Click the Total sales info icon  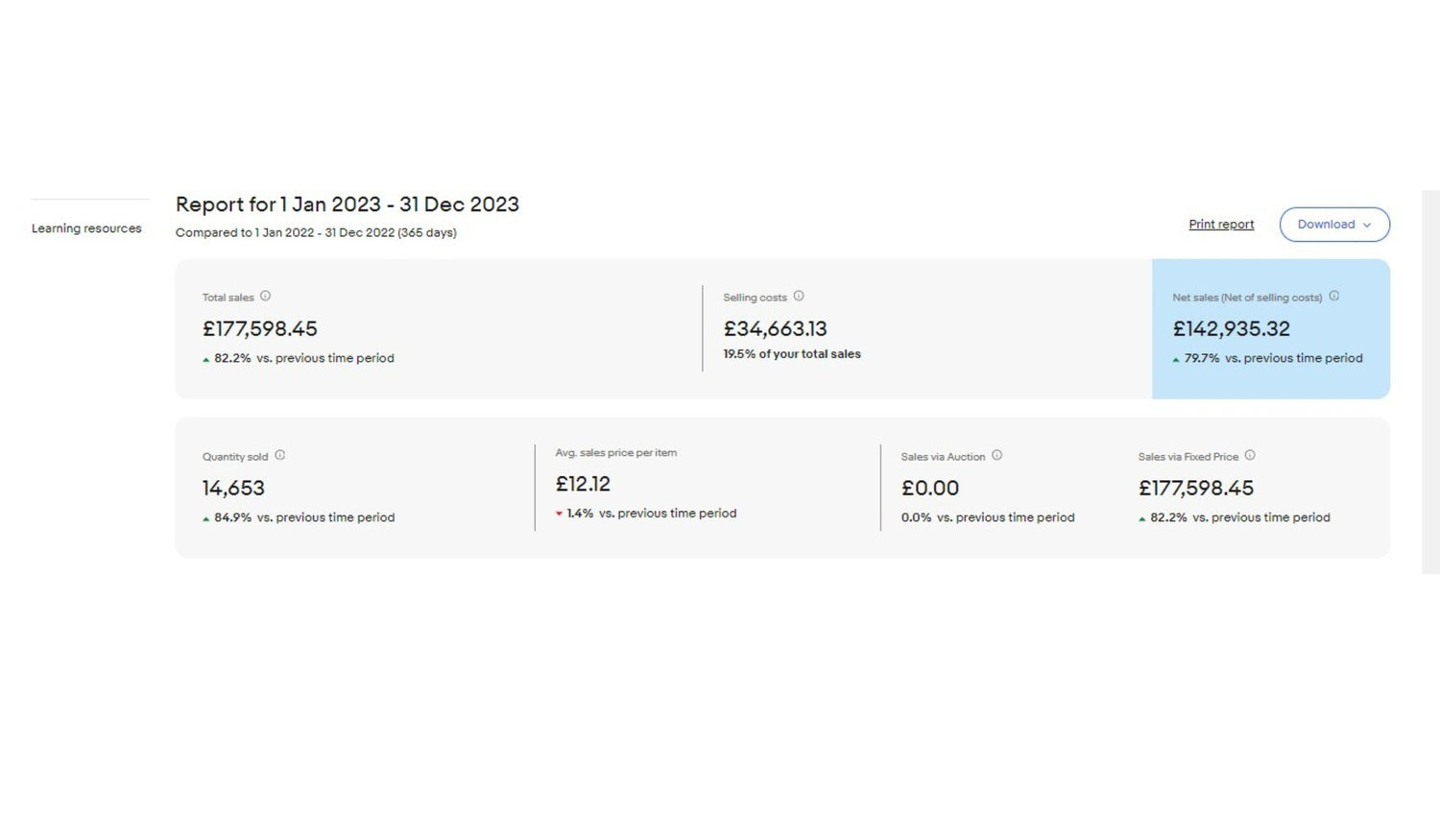(x=265, y=297)
